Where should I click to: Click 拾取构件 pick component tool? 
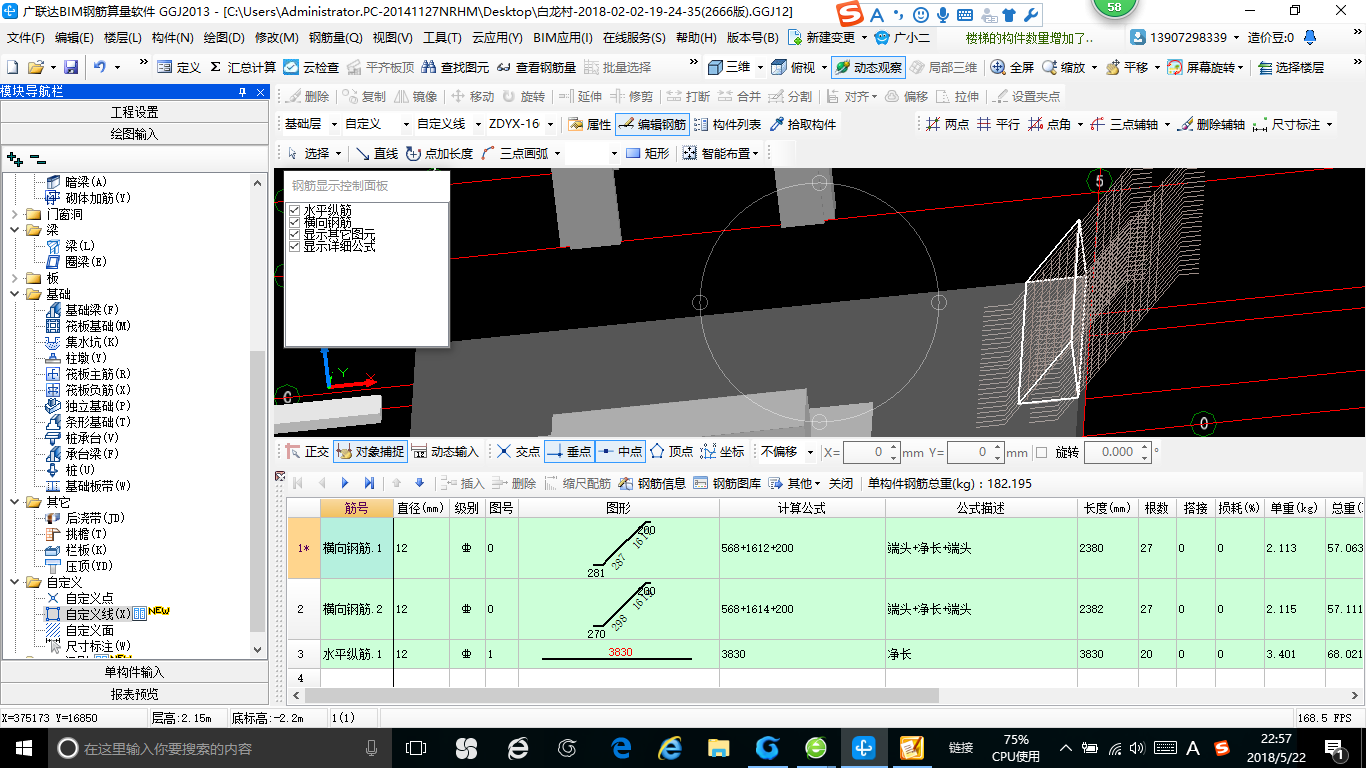click(802, 124)
